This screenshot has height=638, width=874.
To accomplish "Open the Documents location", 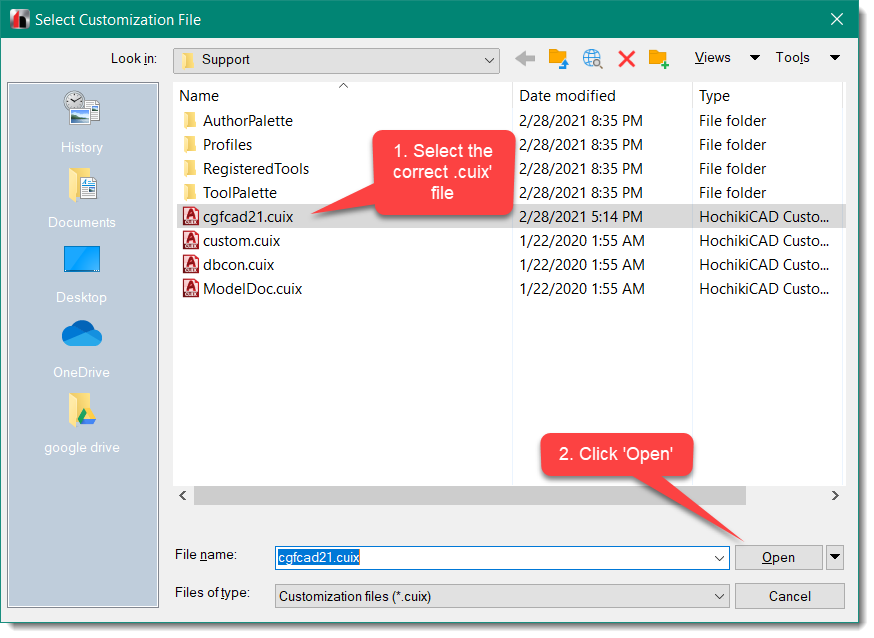I will point(82,198).
